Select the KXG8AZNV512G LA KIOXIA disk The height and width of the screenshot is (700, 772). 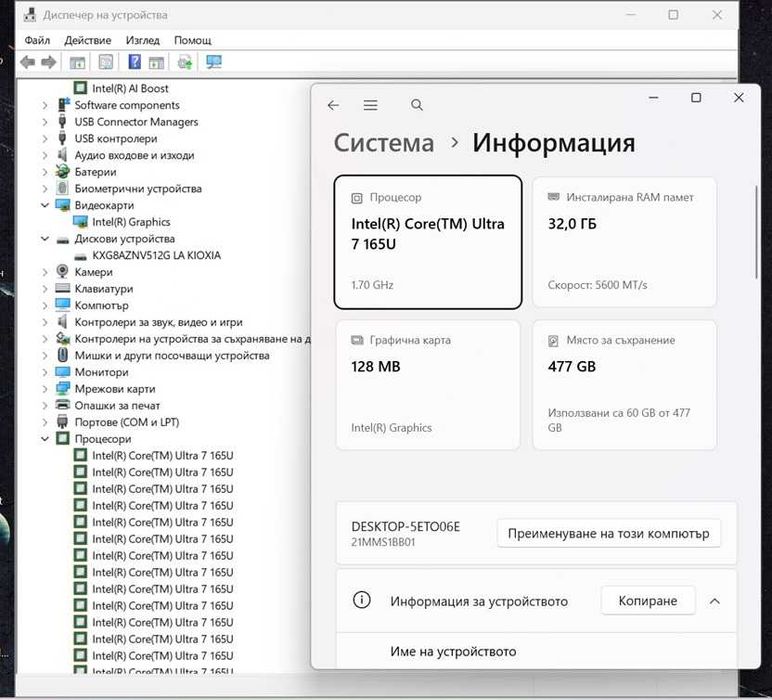pos(156,255)
